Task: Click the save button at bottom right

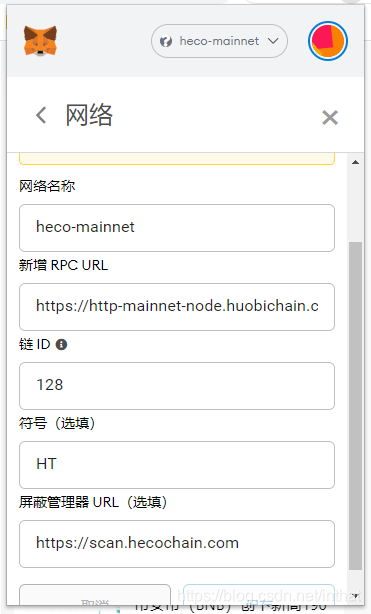Action: coord(259,594)
